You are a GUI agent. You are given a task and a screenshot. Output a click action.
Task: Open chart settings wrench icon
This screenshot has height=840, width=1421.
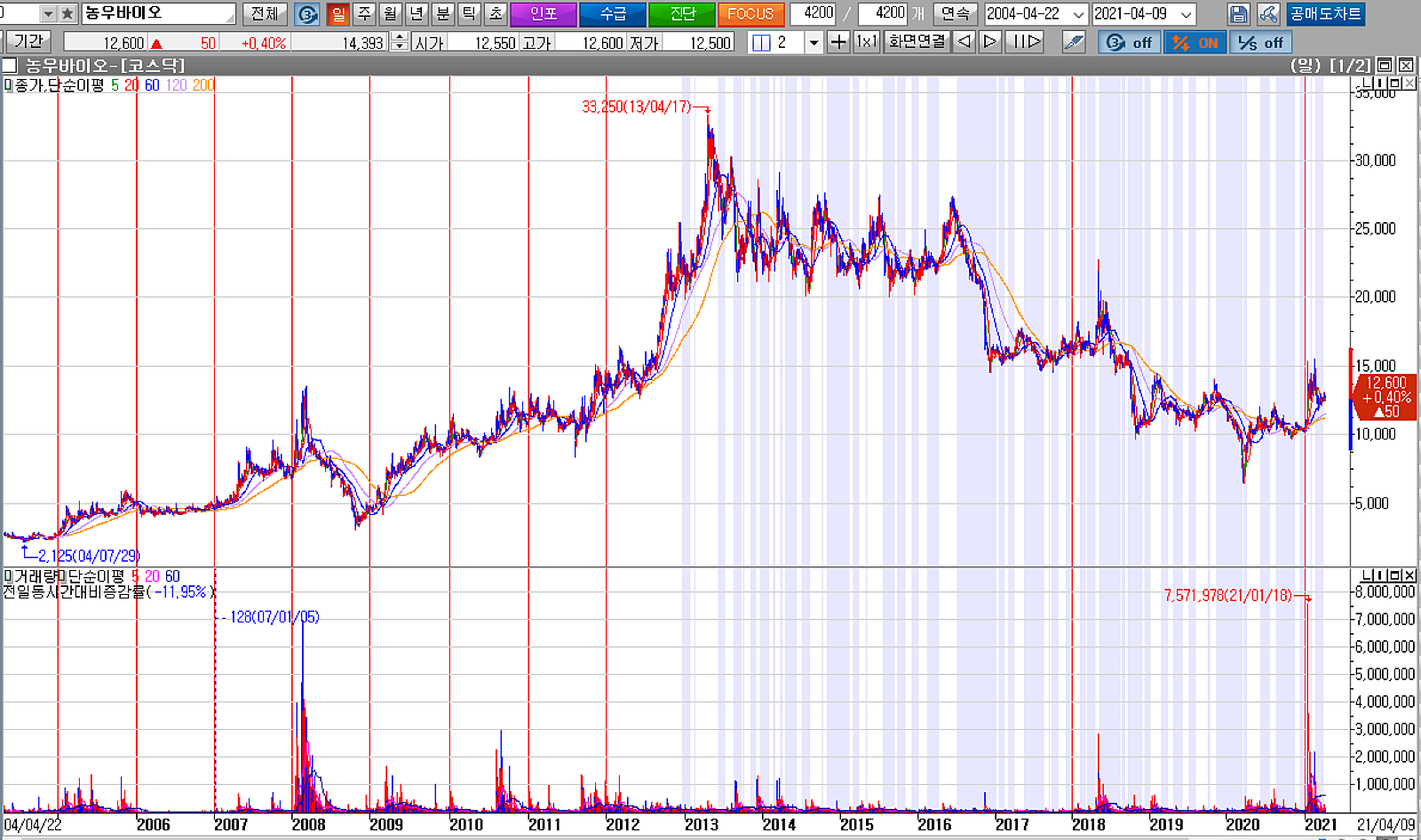(x=1268, y=14)
